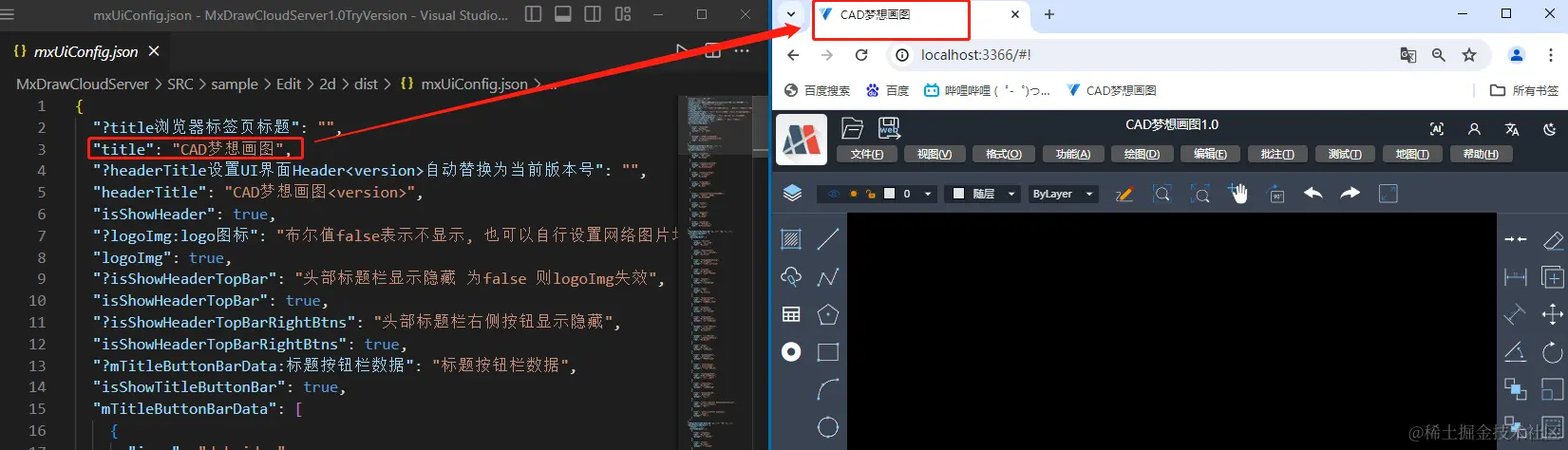
Task: Select the revision cloud tool
Action: click(791, 276)
